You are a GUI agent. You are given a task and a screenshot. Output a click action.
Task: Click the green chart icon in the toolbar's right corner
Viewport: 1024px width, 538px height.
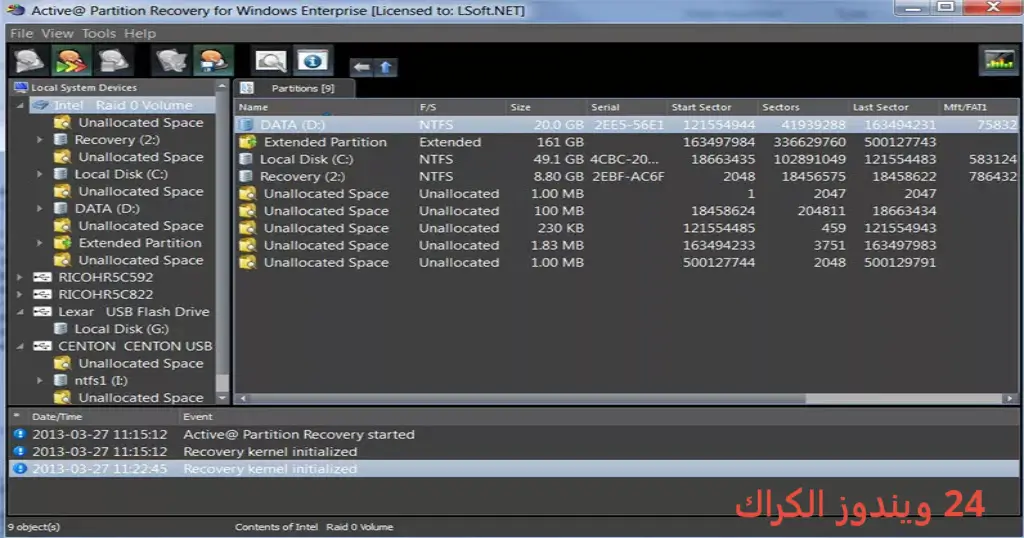coord(999,61)
